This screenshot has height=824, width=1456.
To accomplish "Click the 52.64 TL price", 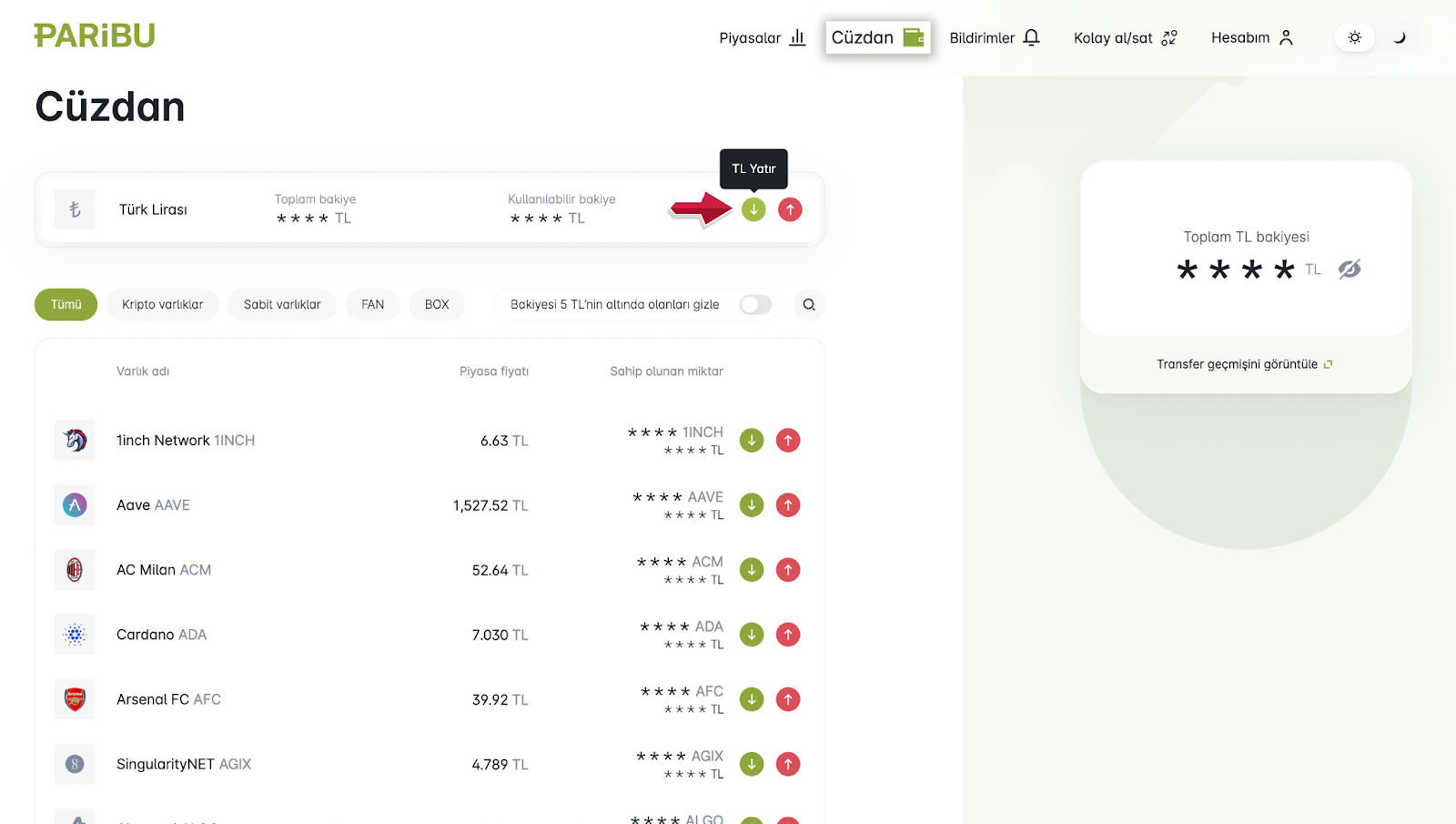I will 500,570.
